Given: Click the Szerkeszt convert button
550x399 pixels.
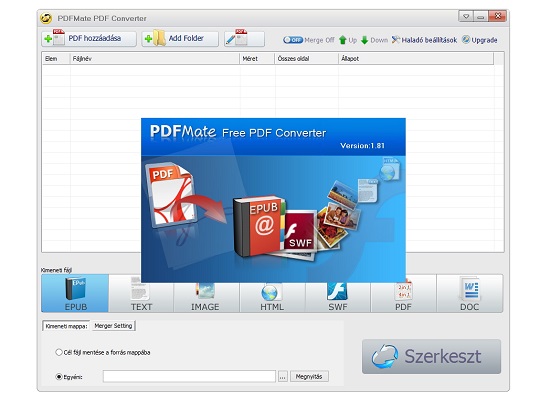Looking at the screenshot, I should coord(431,356).
